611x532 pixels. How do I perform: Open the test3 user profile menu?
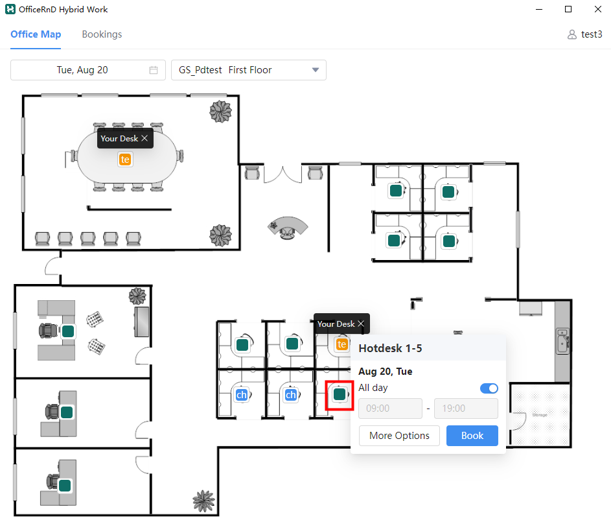pos(585,34)
